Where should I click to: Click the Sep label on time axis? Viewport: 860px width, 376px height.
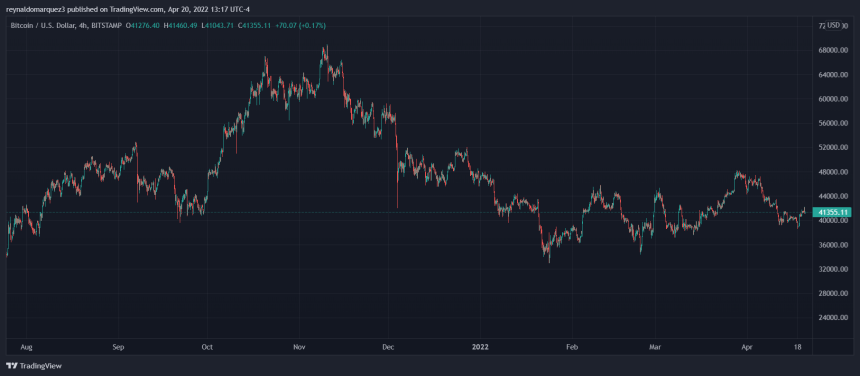pyautogui.click(x=118, y=347)
